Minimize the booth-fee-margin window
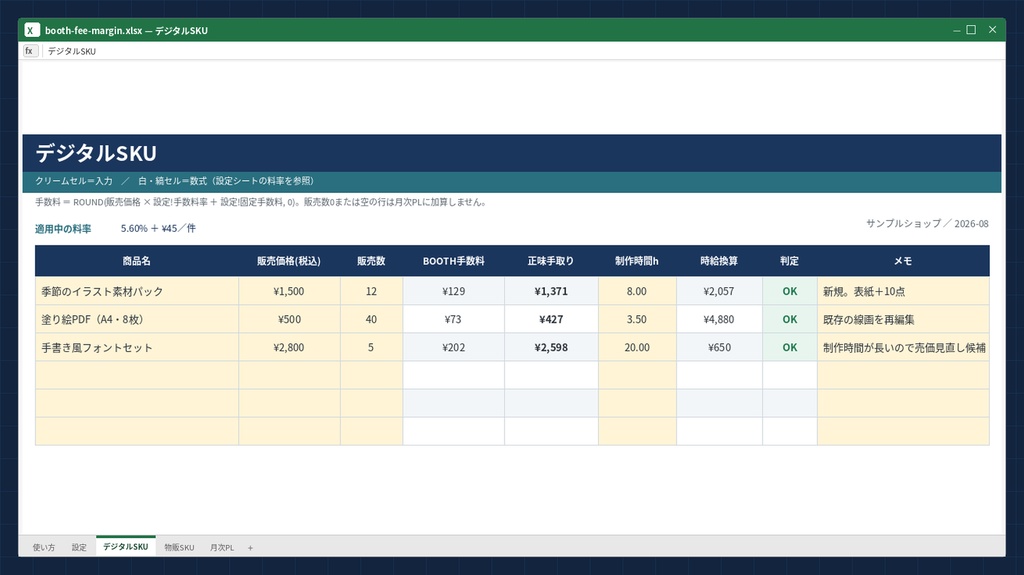The image size is (1024, 575). pos(956,30)
